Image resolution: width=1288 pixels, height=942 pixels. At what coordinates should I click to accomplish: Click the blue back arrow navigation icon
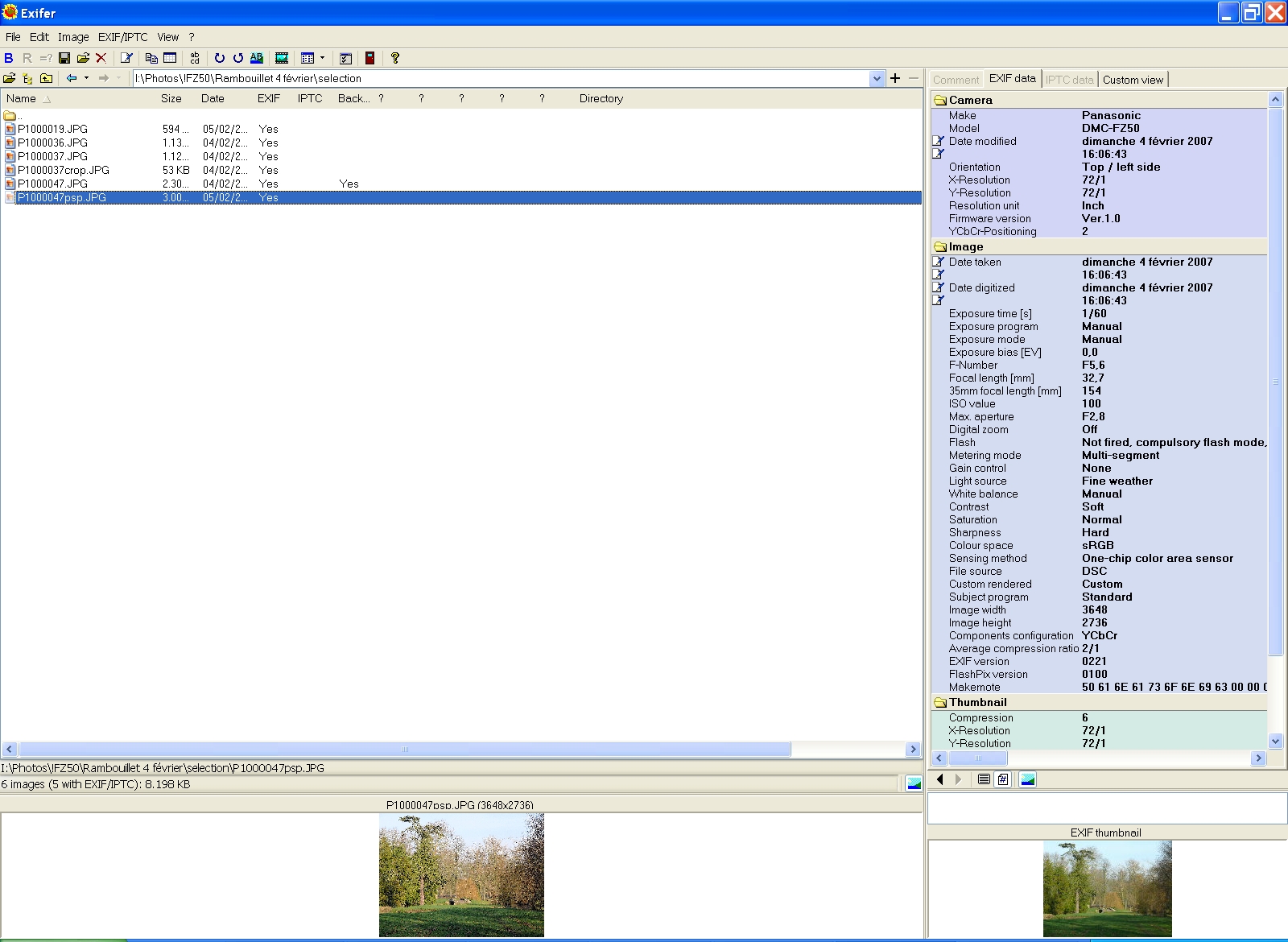click(72, 78)
